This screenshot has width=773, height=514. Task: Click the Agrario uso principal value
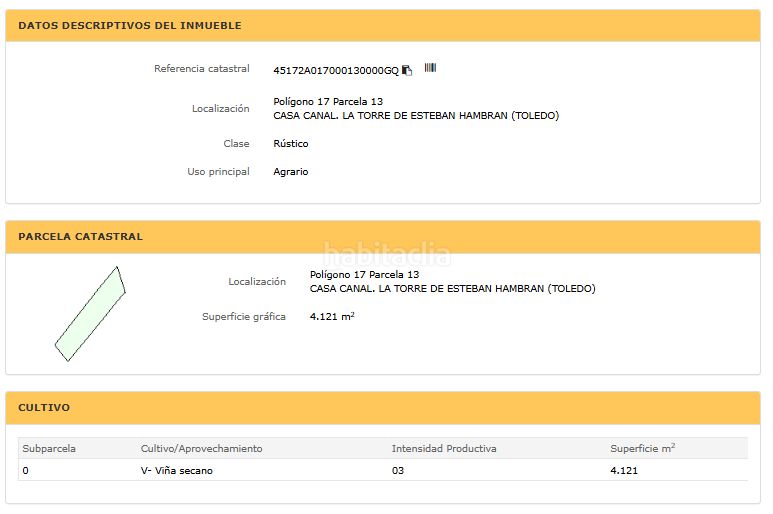point(290,171)
